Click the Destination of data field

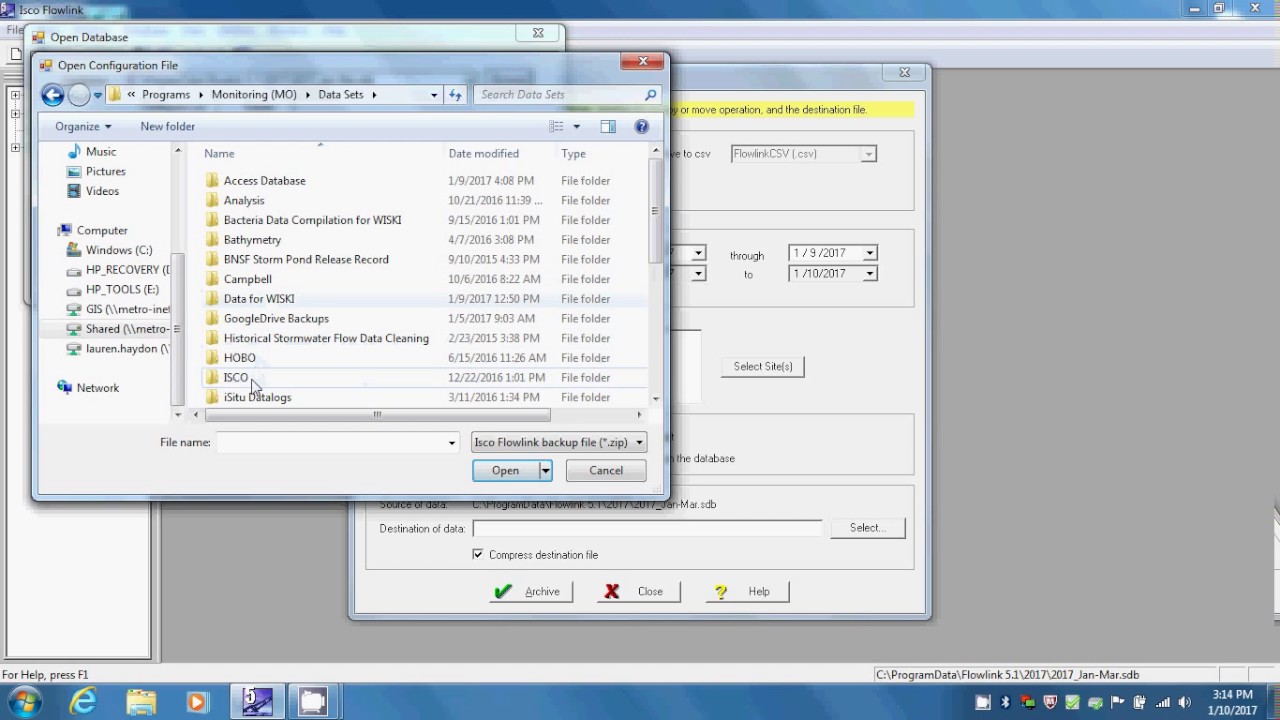(x=647, y=529)
